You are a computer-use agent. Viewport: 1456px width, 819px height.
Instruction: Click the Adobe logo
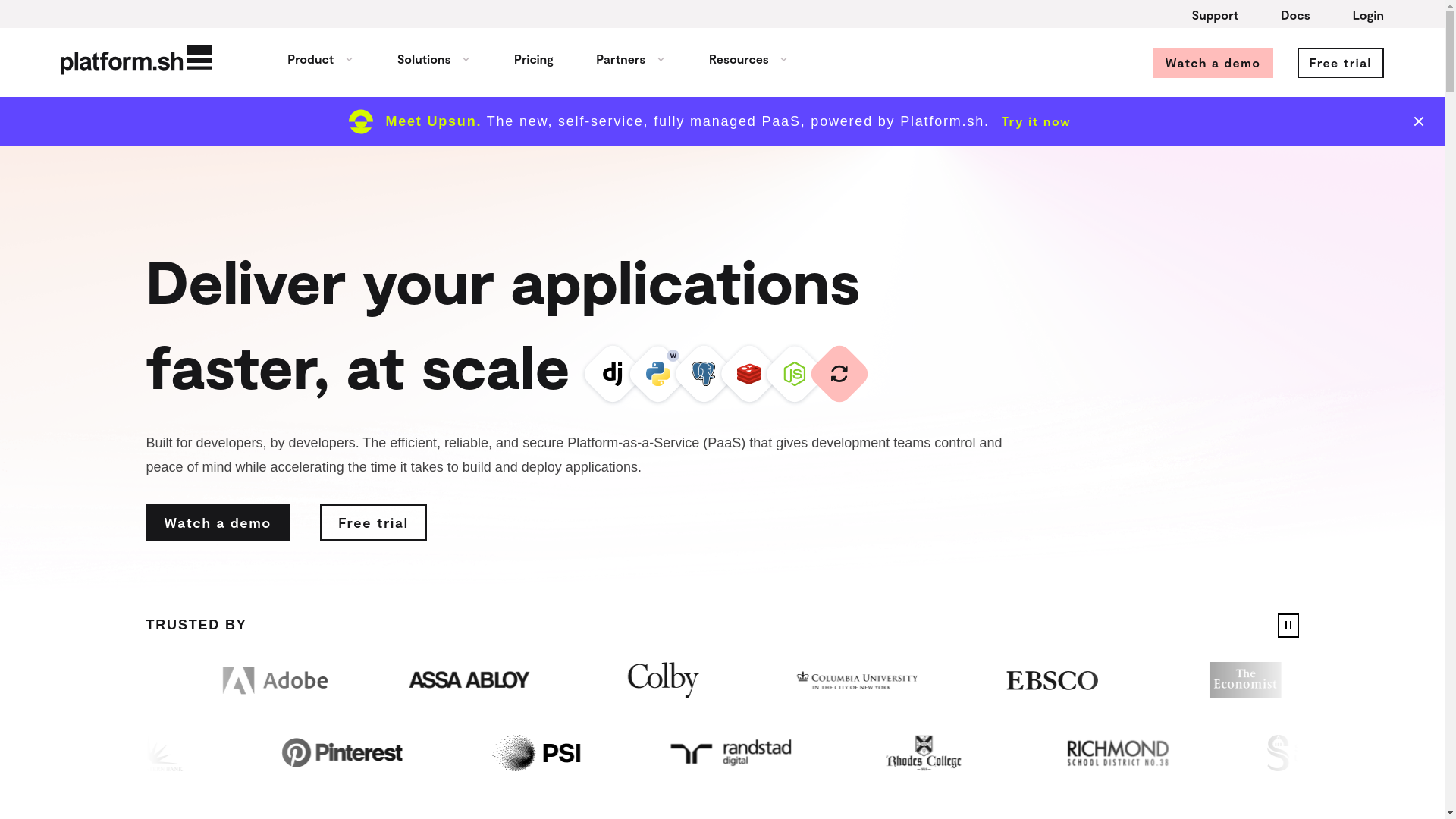(x=275, y=680)
